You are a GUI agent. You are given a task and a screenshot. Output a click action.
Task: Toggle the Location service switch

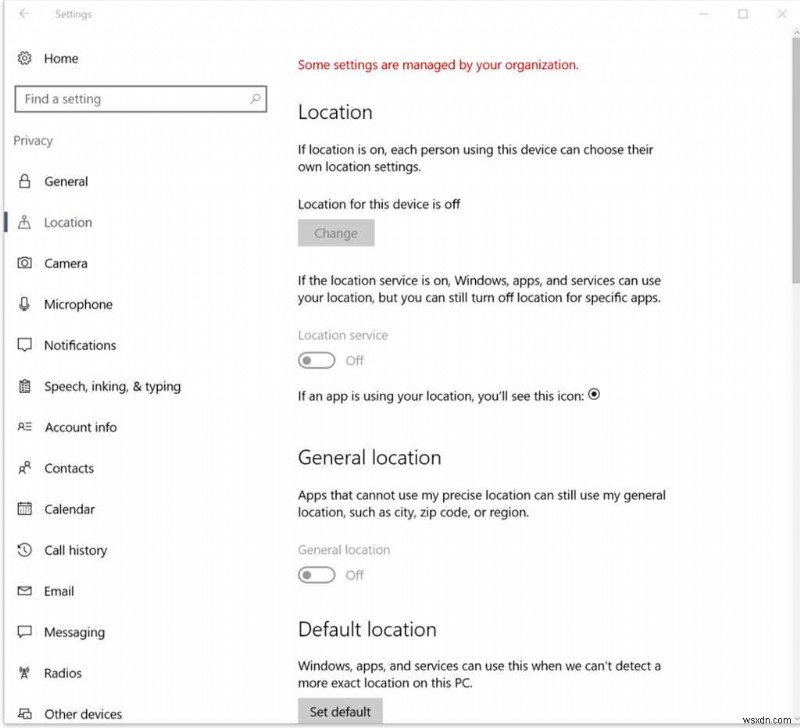click(x=317, y=360)
